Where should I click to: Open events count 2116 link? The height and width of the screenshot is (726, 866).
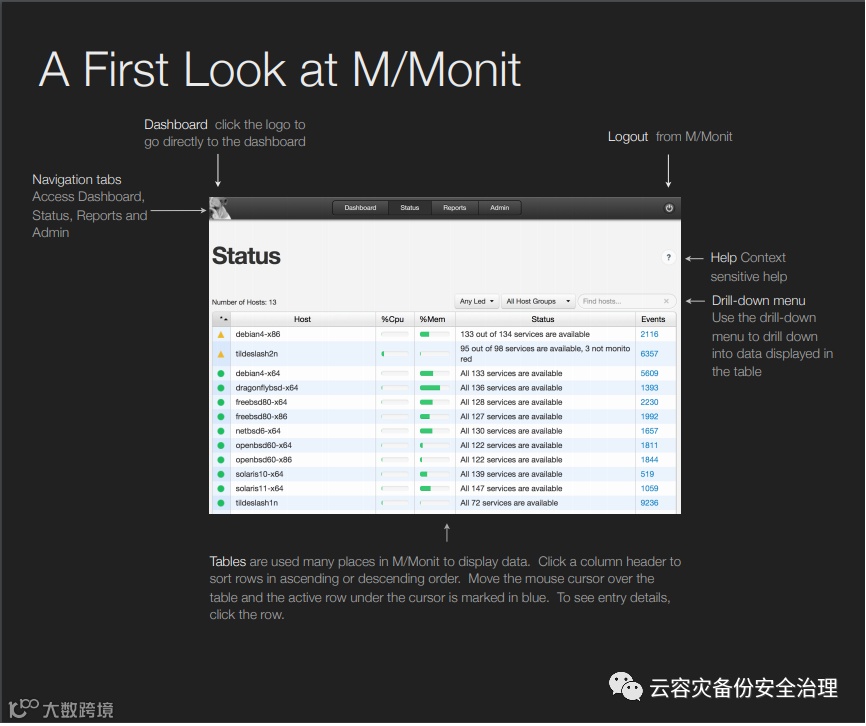[x=649, y=335]
